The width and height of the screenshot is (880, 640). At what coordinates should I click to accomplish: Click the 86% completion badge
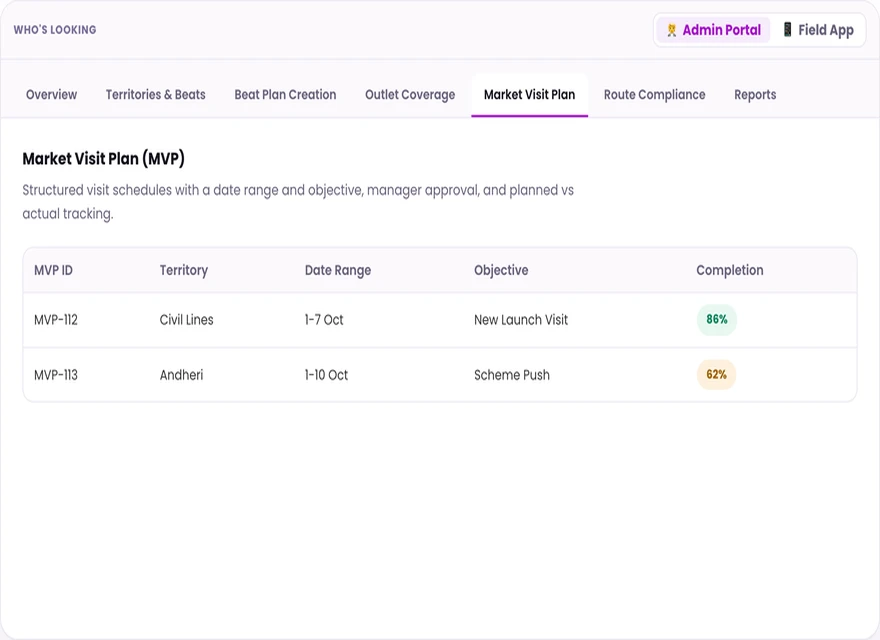click(x=717, y=319)
